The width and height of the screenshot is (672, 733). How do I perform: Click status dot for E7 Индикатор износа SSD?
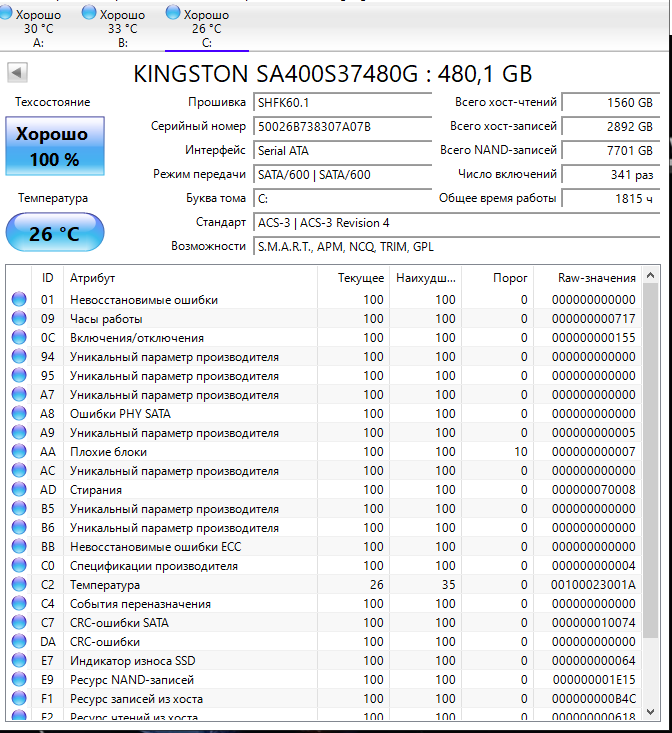coord(19,661)
